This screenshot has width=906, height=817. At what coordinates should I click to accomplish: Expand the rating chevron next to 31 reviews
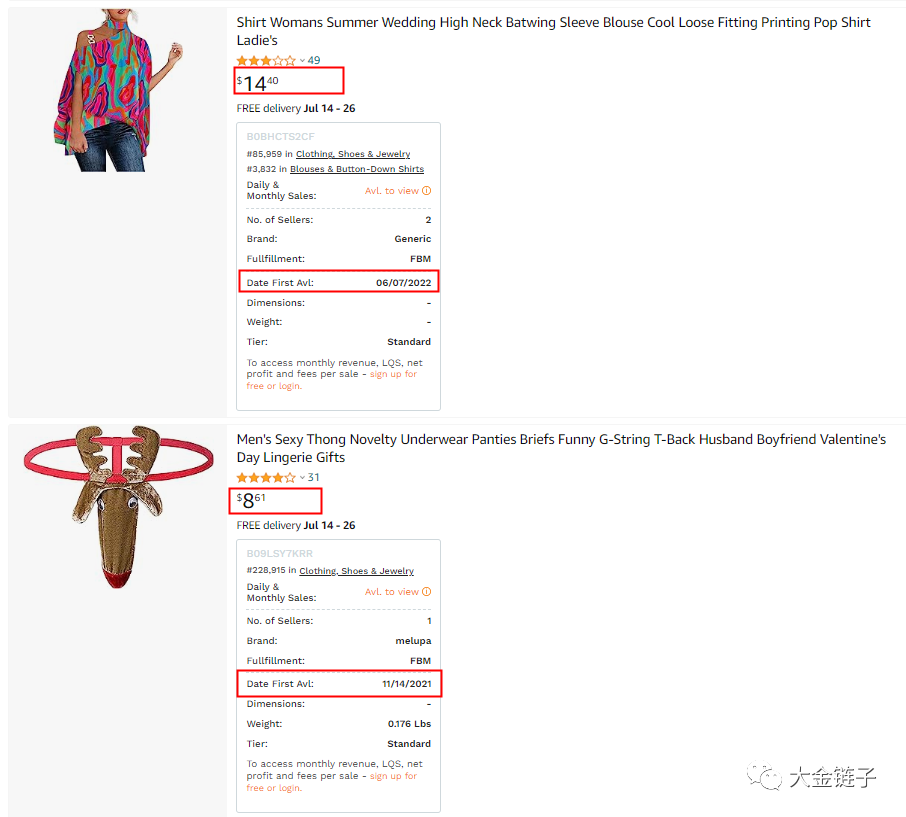pos(302,478)
